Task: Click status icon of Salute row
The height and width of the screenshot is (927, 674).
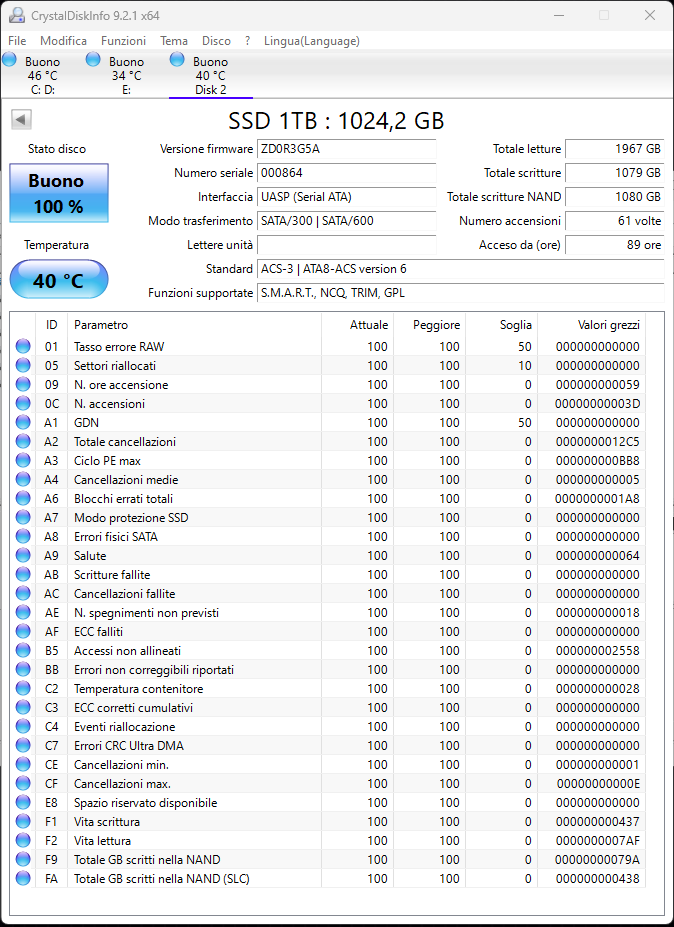Action: (x=23, y=555)
